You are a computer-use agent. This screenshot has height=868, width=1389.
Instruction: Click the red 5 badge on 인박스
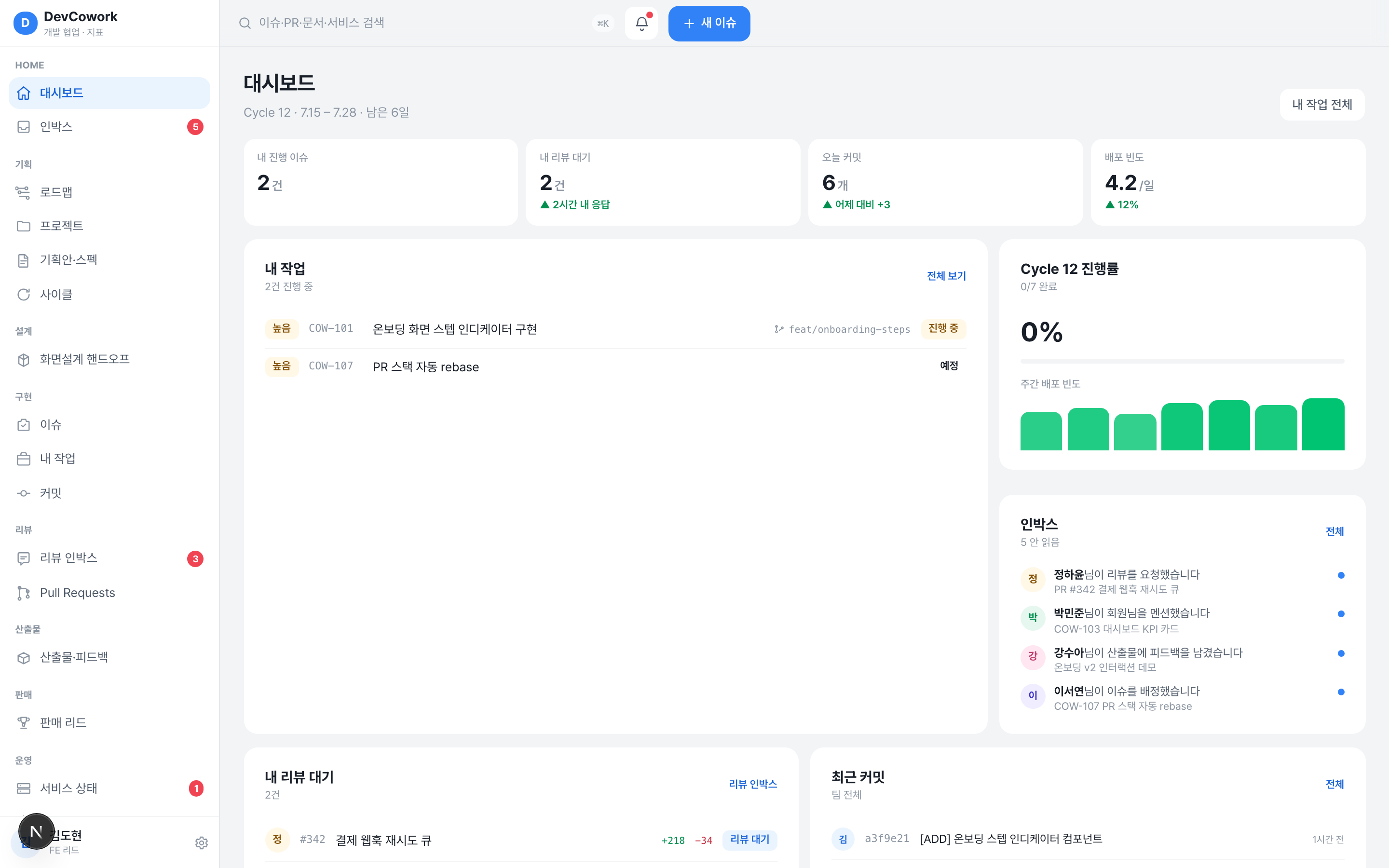tap(195, 127)
